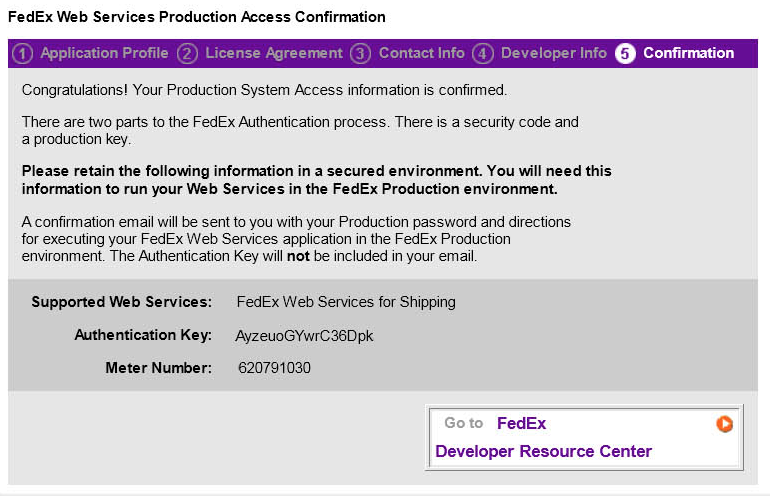The width and height of the screenshot is (770, 496).
Task: Open the Developer Resource Center link
Action: (543, 451)
